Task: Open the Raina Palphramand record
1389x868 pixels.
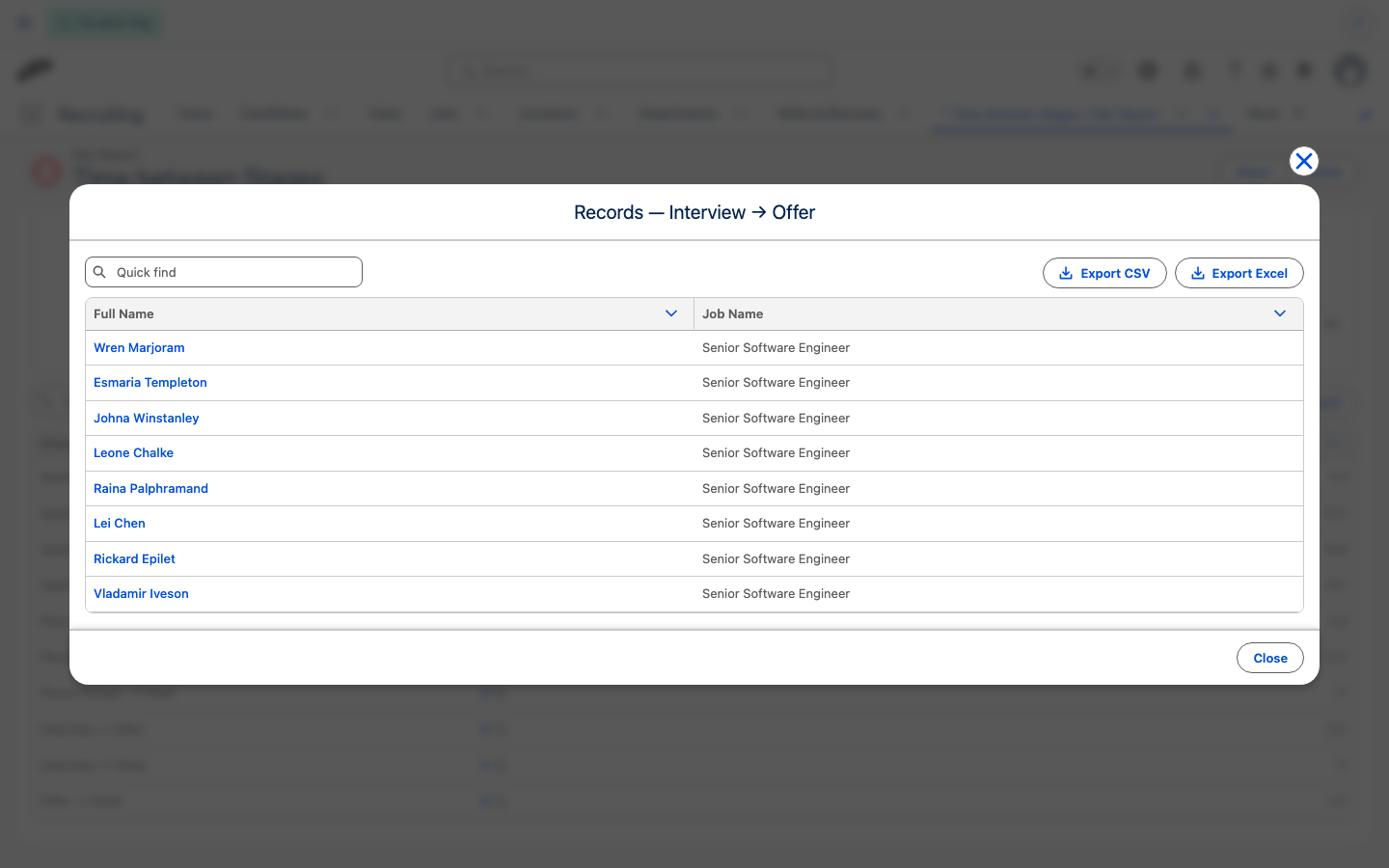Action: 150,489
